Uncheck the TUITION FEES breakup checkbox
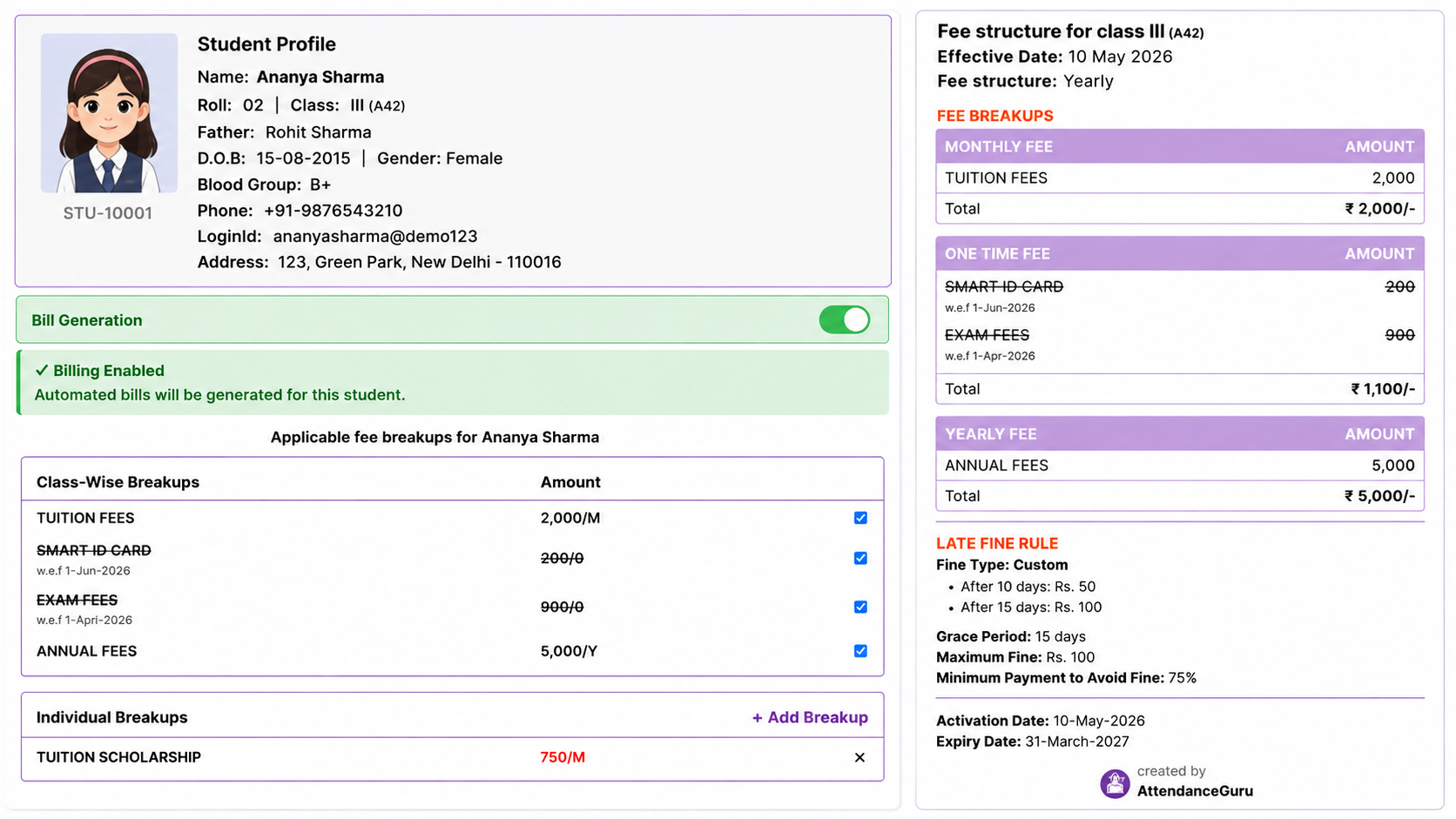1456x819 pixels. tap(860, 518)
